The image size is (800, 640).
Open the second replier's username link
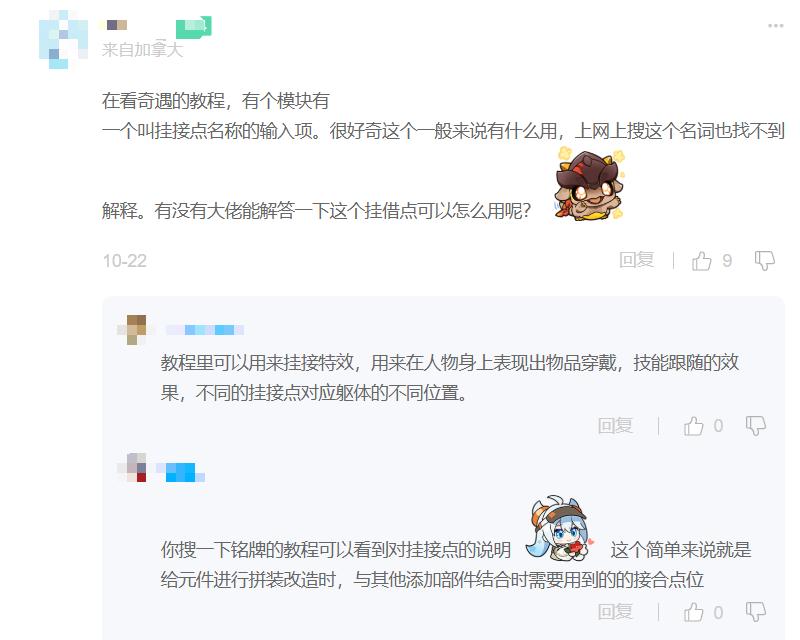pyautogui.click(x=181, y=472)
